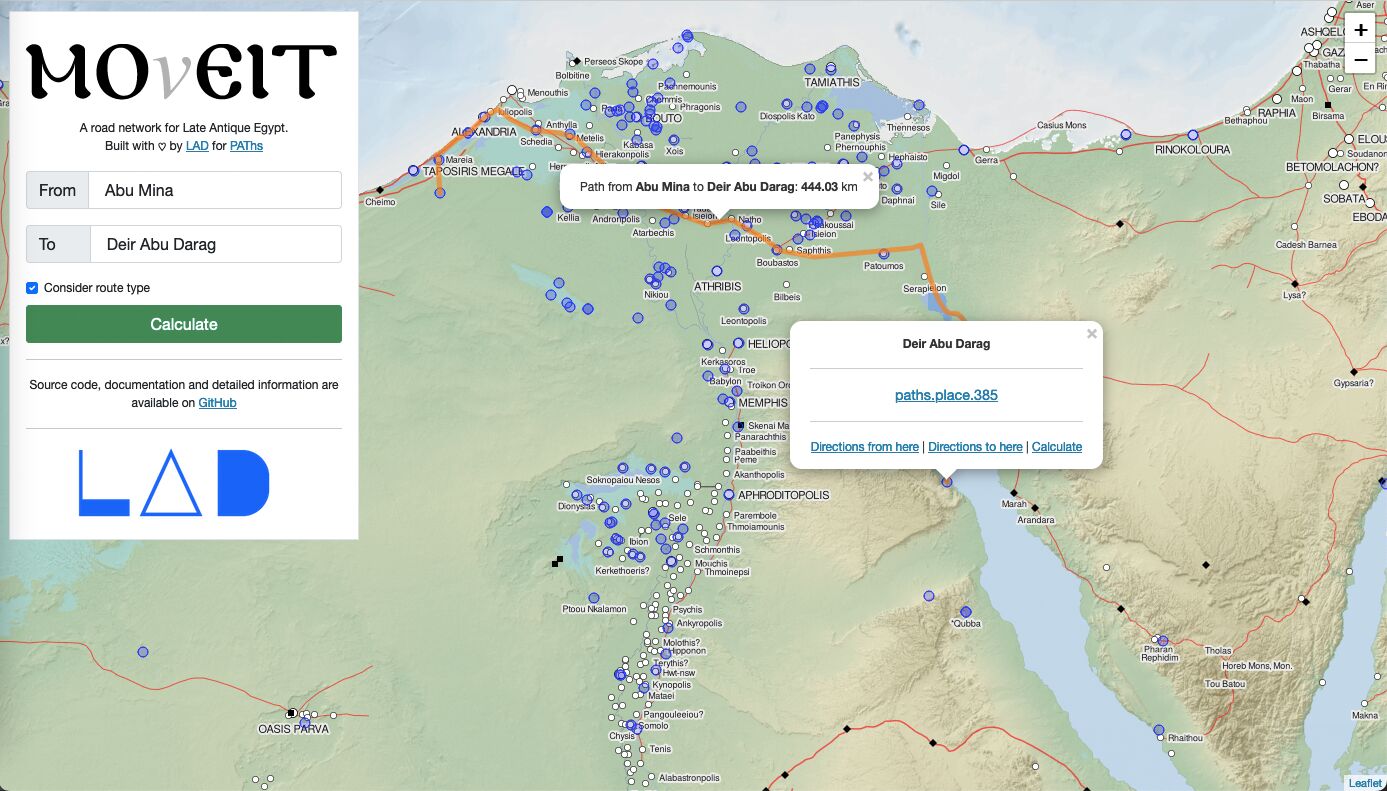Click the From input field
The height and width of the screenshot is (791, 1387).
click(x=215, y=190)
